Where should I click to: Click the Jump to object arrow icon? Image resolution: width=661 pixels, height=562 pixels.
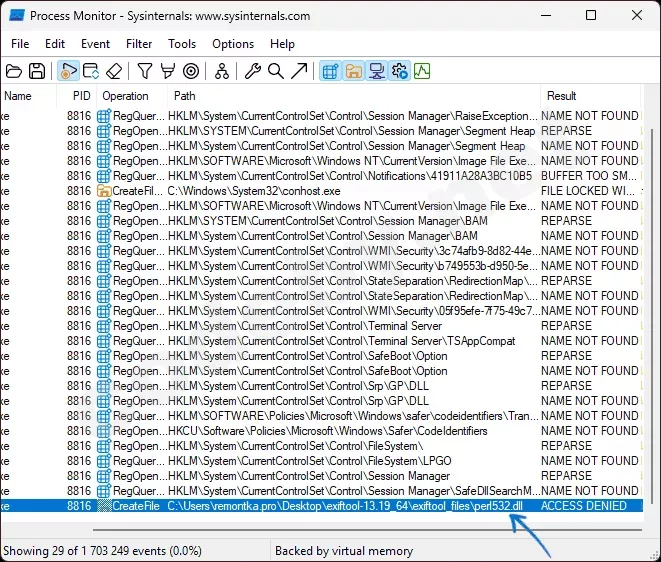(x=297, y=71)
